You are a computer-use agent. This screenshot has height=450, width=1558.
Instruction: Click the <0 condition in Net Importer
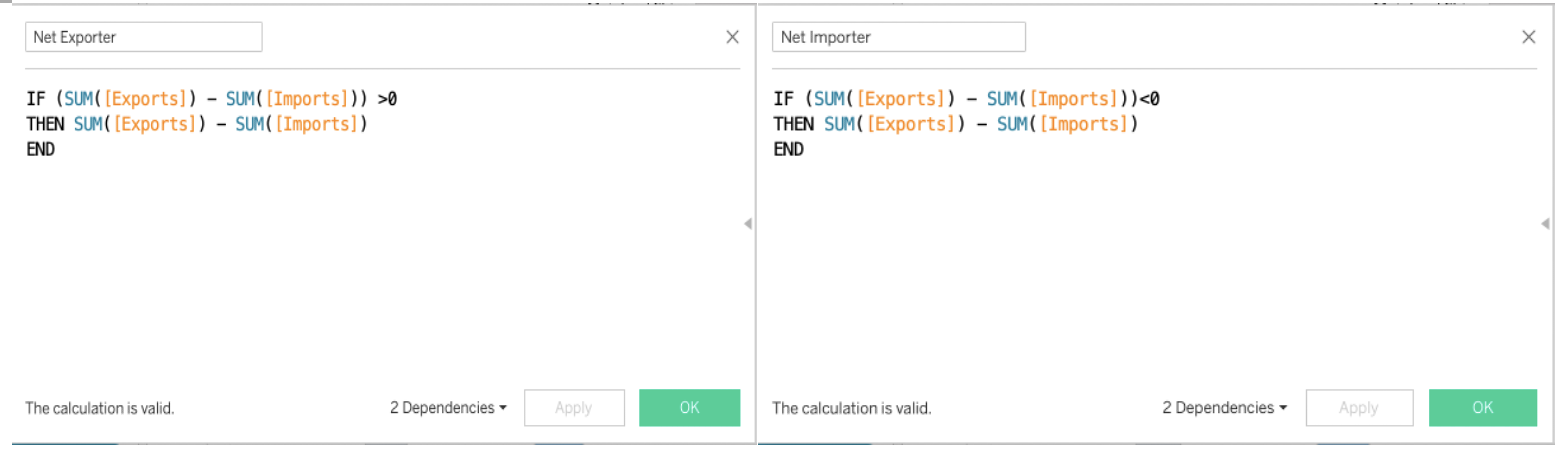[x=1149, y=99]
